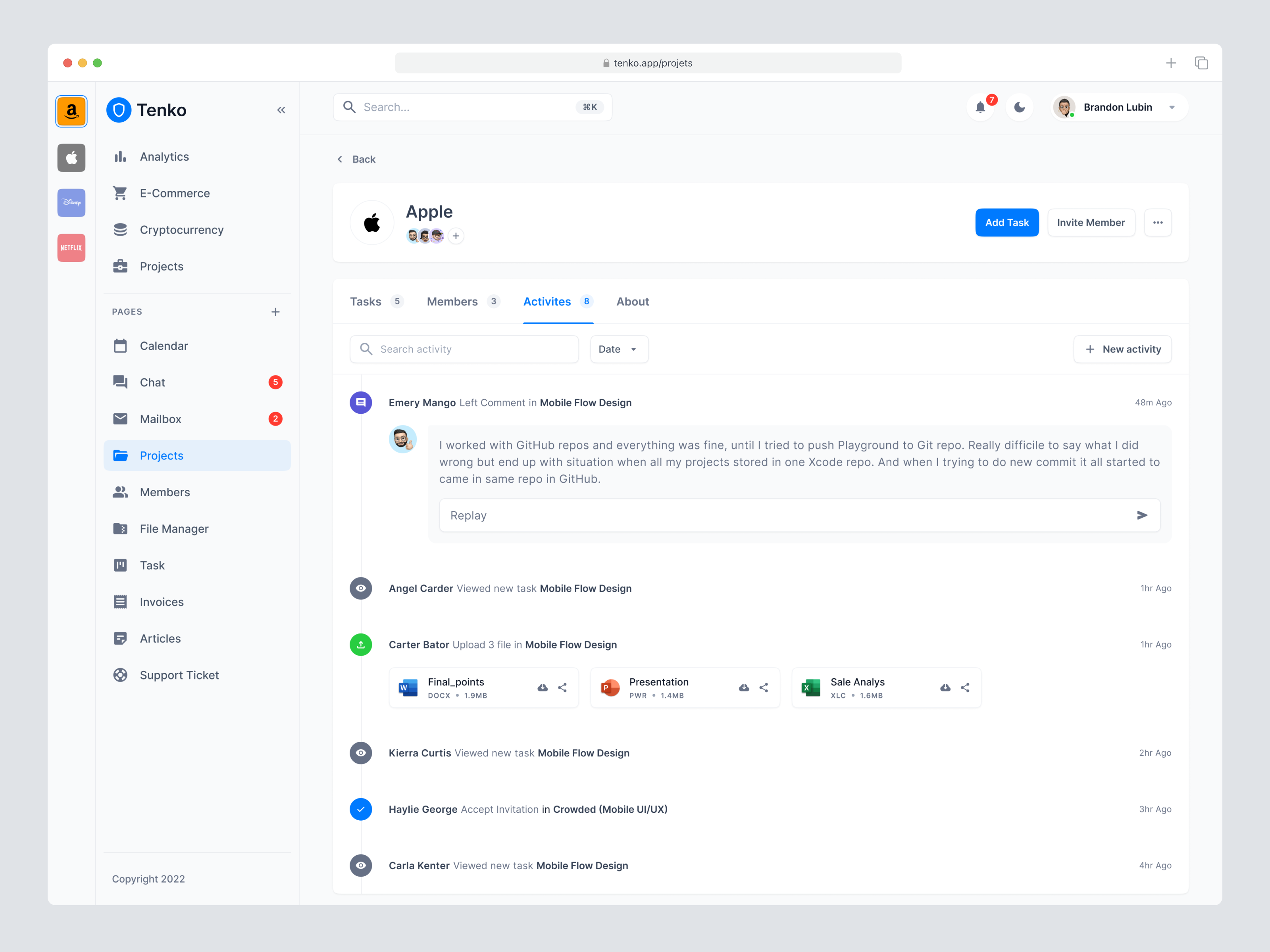Viewport: 1270px width, 952px height.
Task: Download the Presentation PWR file
Action: click(x=743, y=687)
